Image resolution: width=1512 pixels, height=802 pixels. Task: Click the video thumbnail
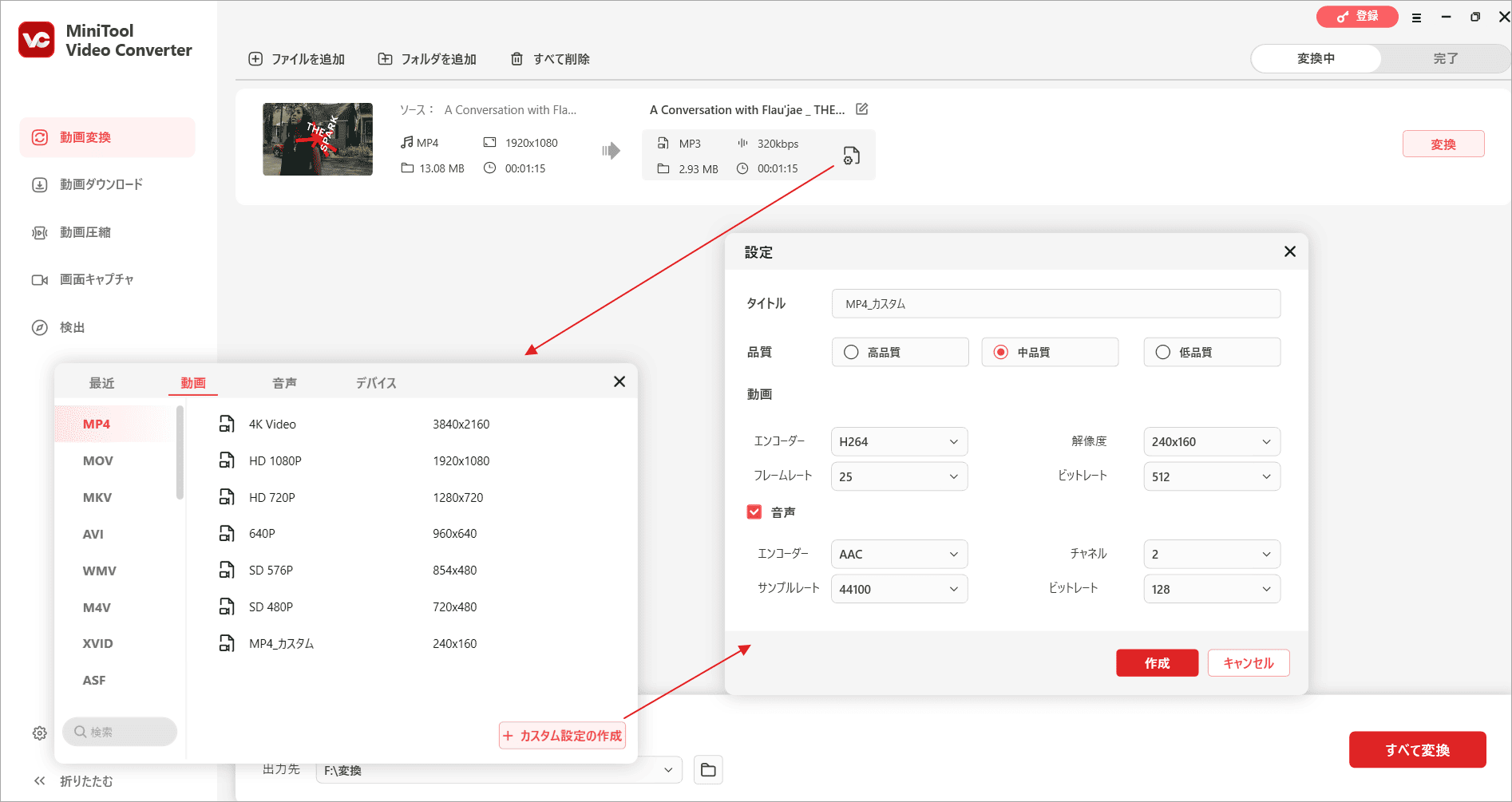click(318, 139)
